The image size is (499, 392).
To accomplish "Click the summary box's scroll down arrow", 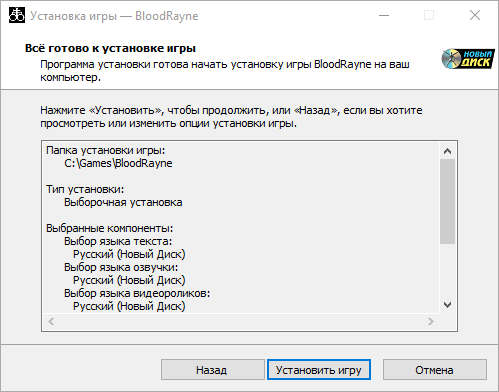I will click(x=447, y=305).
